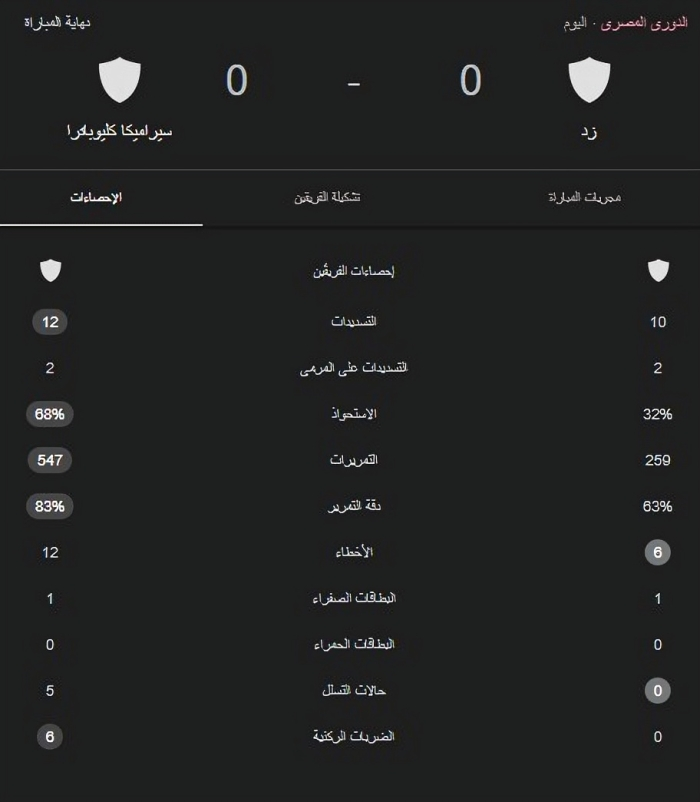The height and width of the screenshot is (802, 700).
Task: Click the زد team shield logo
Action: click(x=589, y=80)
